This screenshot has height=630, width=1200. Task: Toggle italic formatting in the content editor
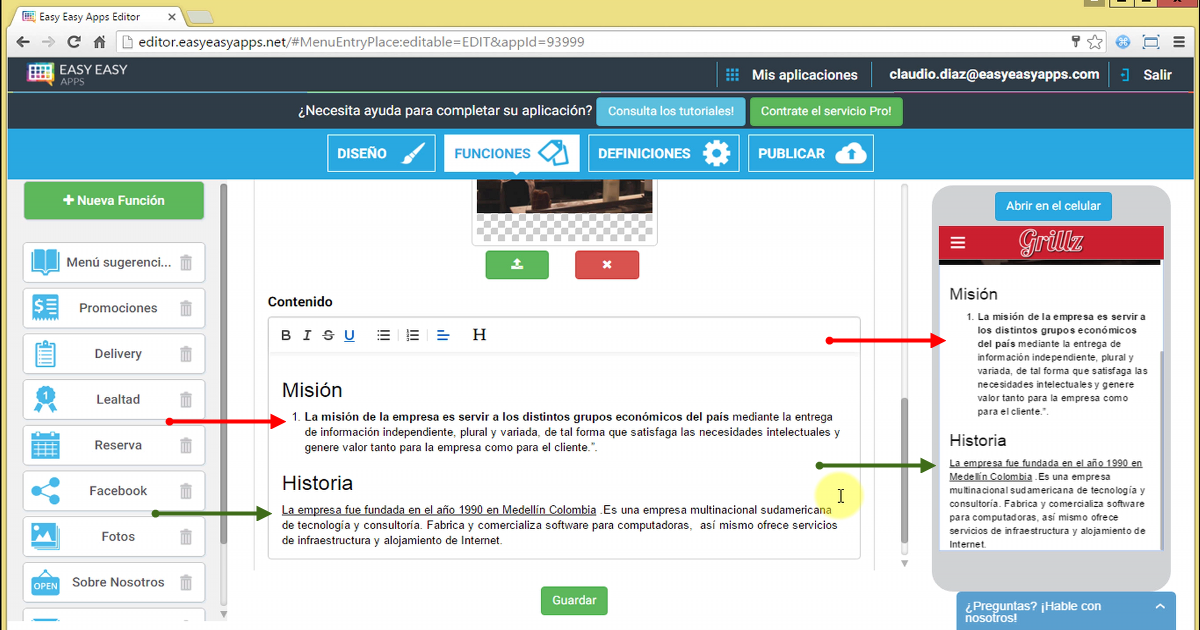pyautogui.click(x=307, y=335)
